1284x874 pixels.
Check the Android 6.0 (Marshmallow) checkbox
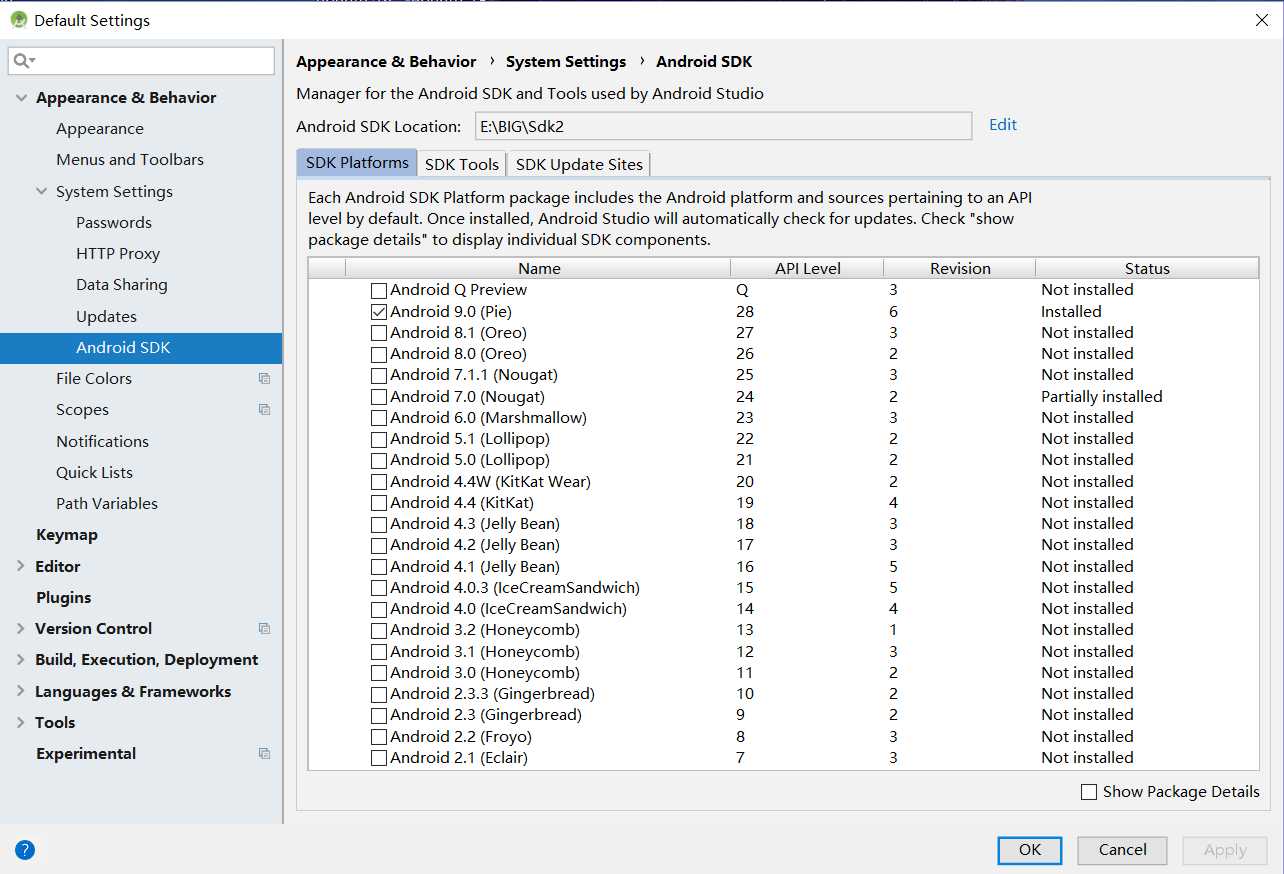pyautogui.click(x=379, y=418)
